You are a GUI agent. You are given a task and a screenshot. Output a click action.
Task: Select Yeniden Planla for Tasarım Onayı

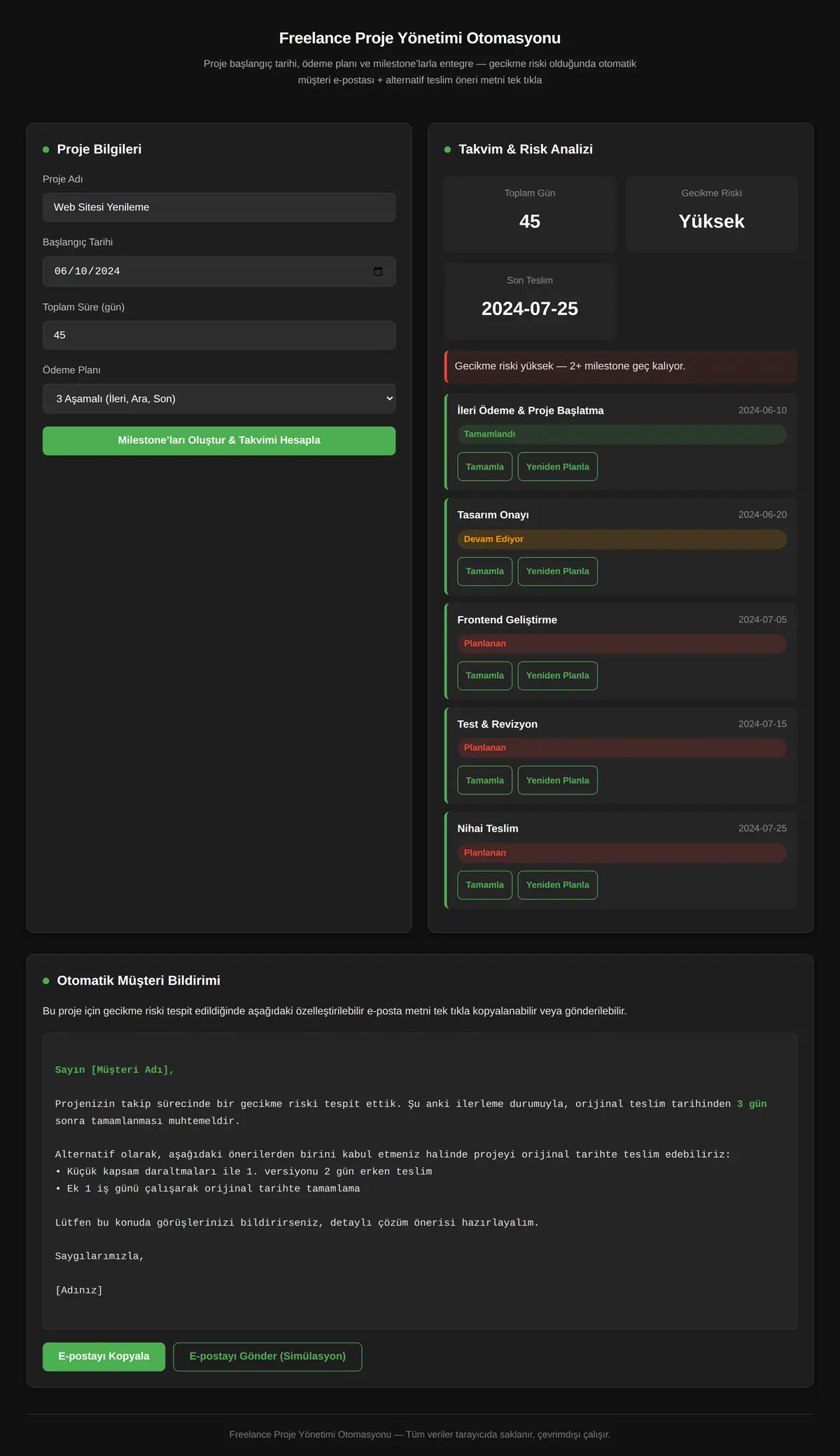click(557, 571)
